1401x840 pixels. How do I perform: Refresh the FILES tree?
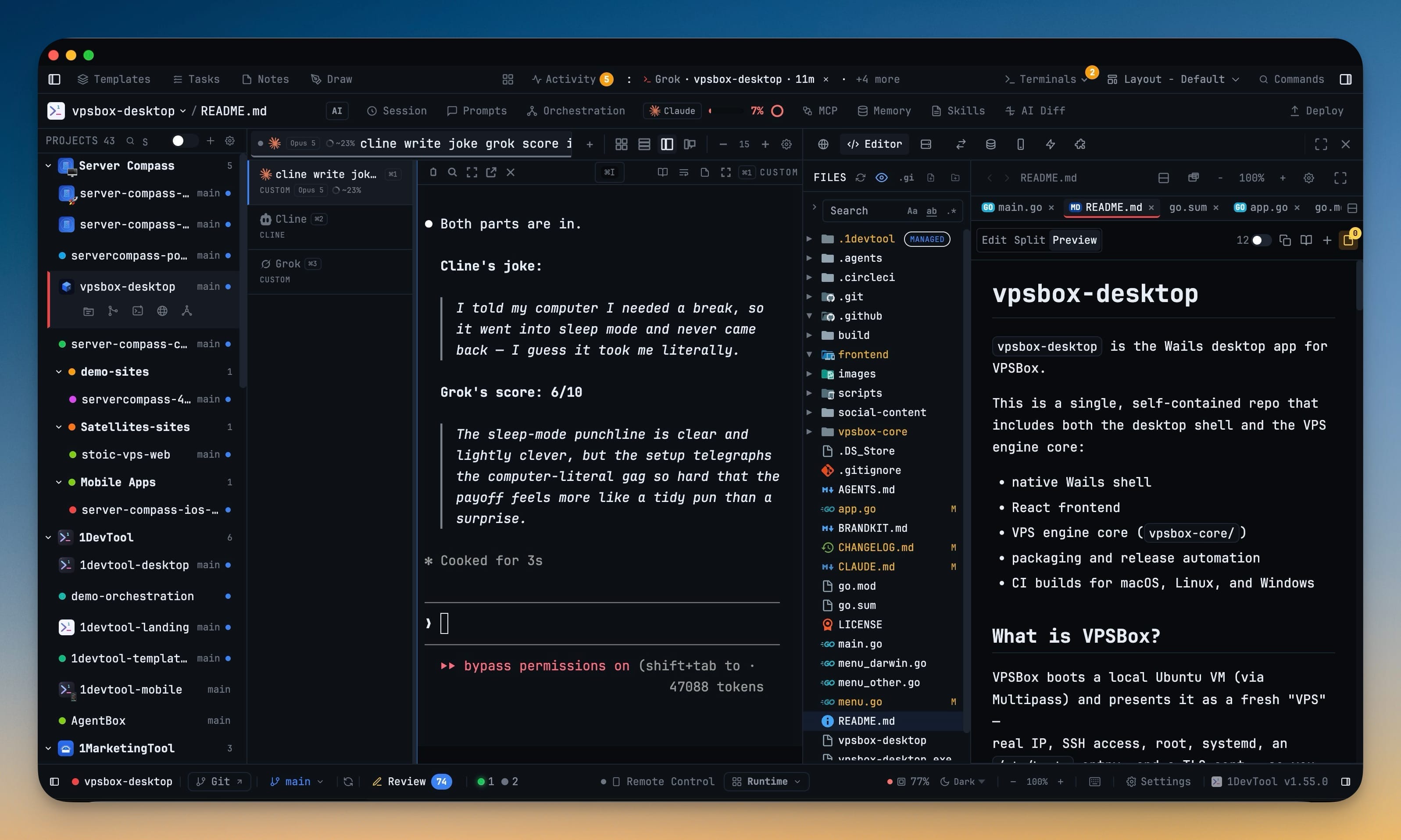coord(860,178)
